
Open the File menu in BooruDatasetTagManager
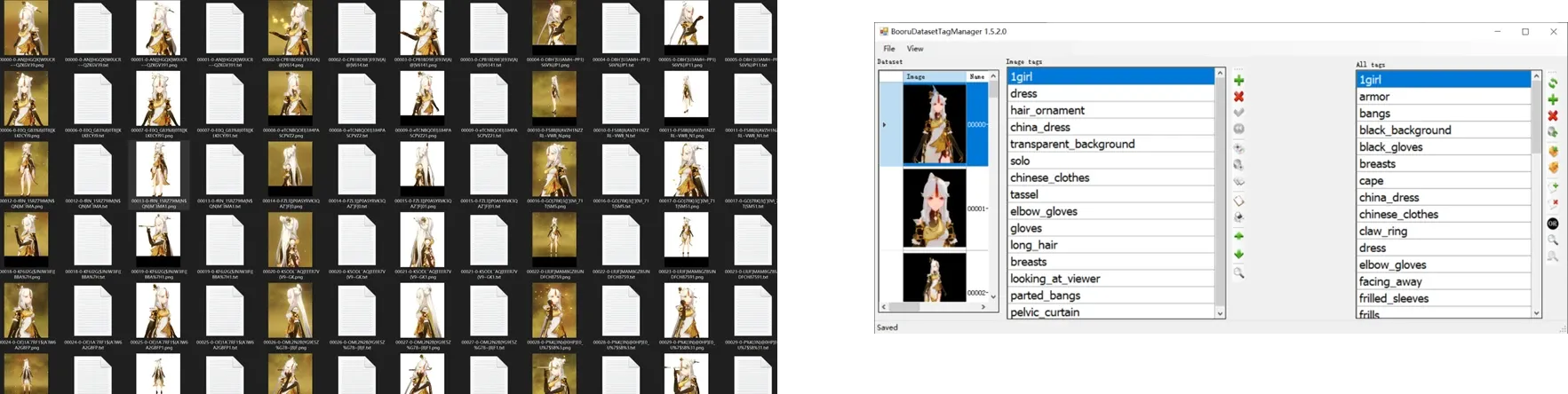pyautogui.click(x=889, y=49)
